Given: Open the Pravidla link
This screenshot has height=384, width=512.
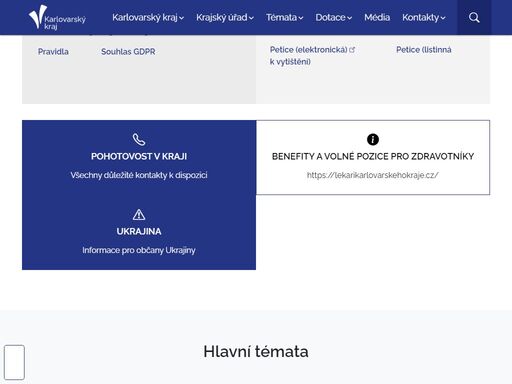Looking at the screenshot, I should point(53,52).
